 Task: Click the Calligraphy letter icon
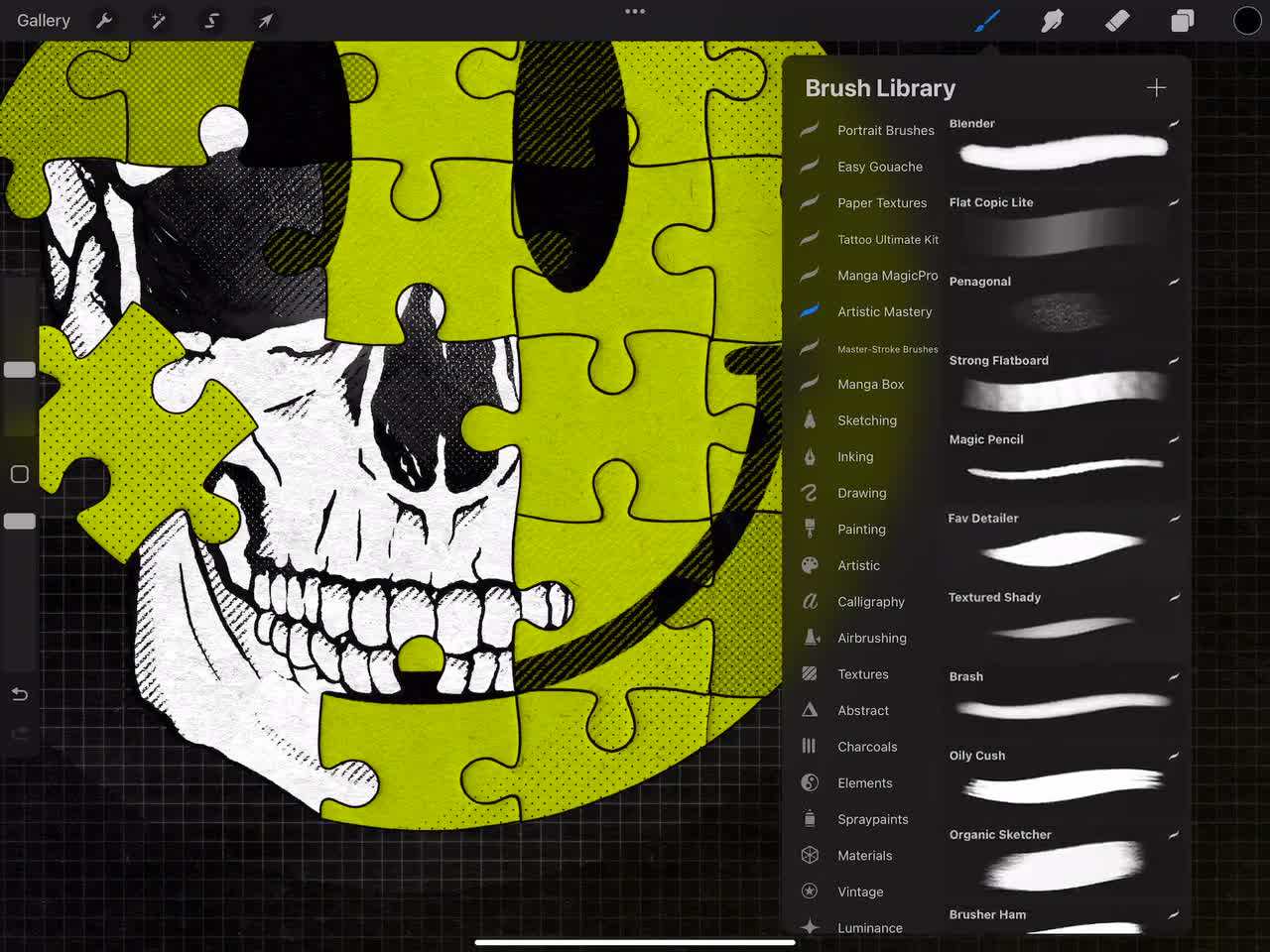tap(810, 601)
